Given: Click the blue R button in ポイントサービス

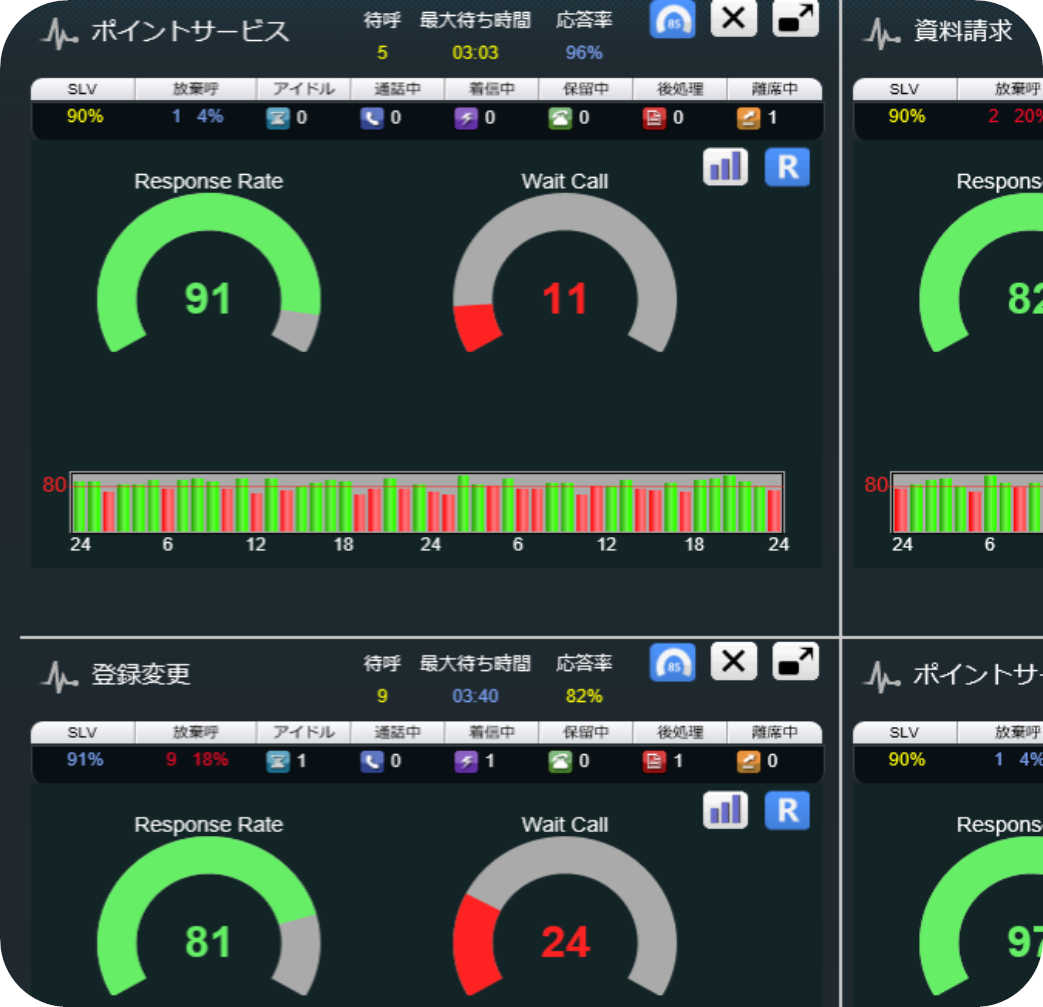Looking at the screenshot, I should click(x=787, y=166).
